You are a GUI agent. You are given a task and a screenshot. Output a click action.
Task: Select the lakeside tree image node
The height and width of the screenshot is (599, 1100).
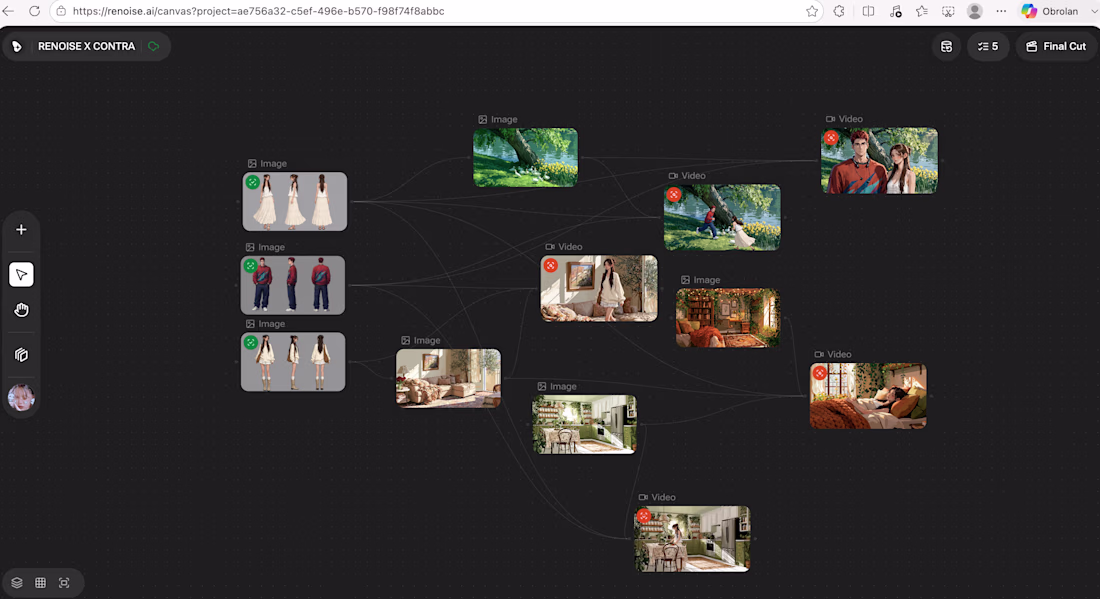[525, 157]
